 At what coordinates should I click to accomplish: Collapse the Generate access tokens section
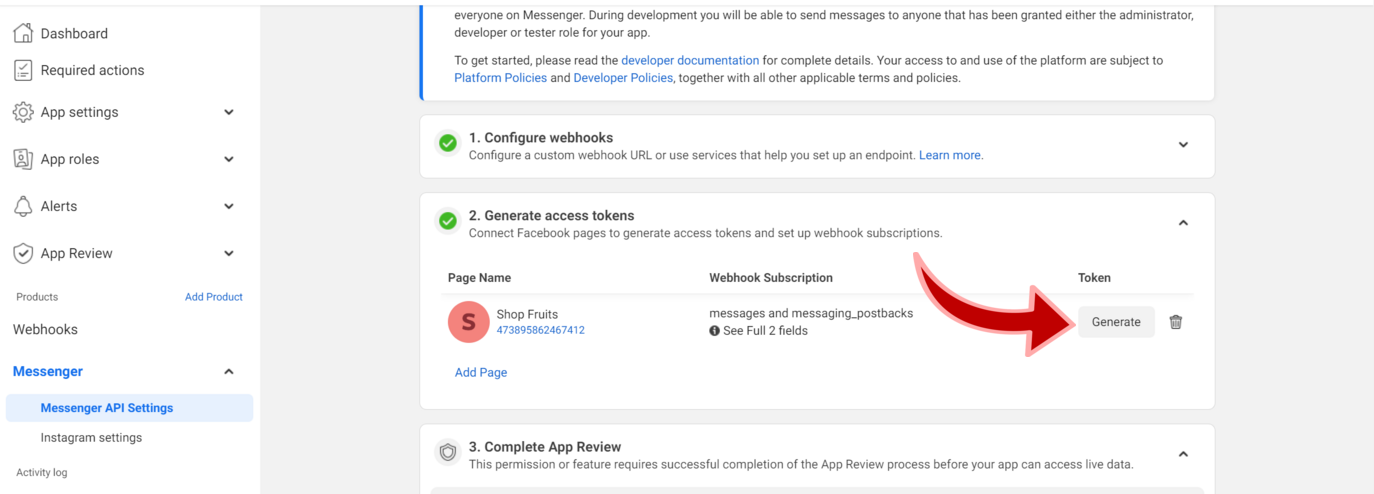coord(1183,223)
